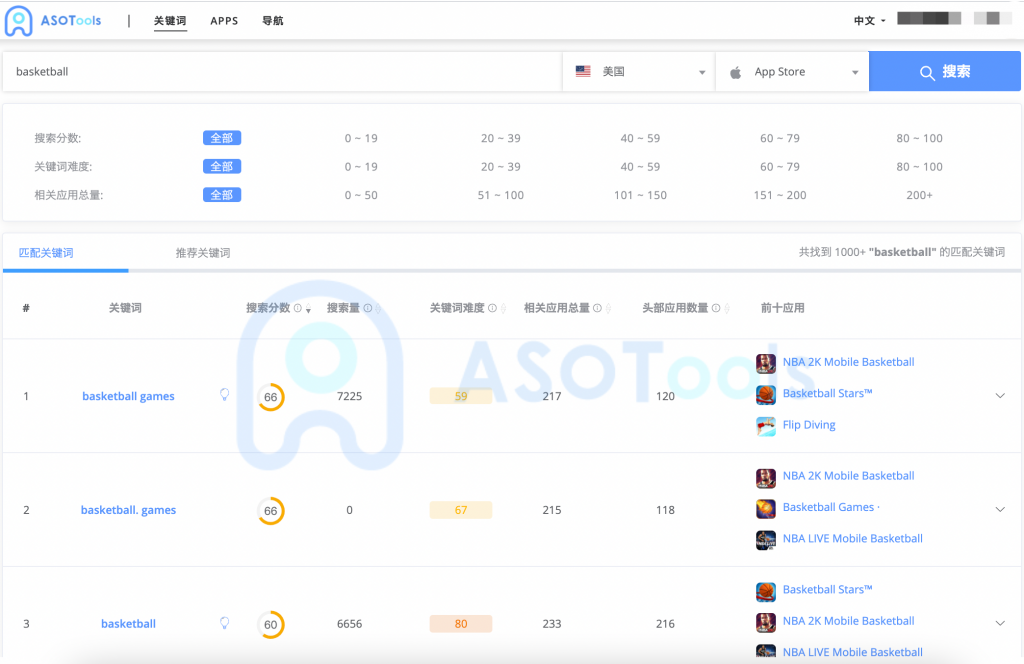Open the 关键词 navigation tab
This screenshot has width=1024, height=664.
pyautogui.click(x=170, y=21)
